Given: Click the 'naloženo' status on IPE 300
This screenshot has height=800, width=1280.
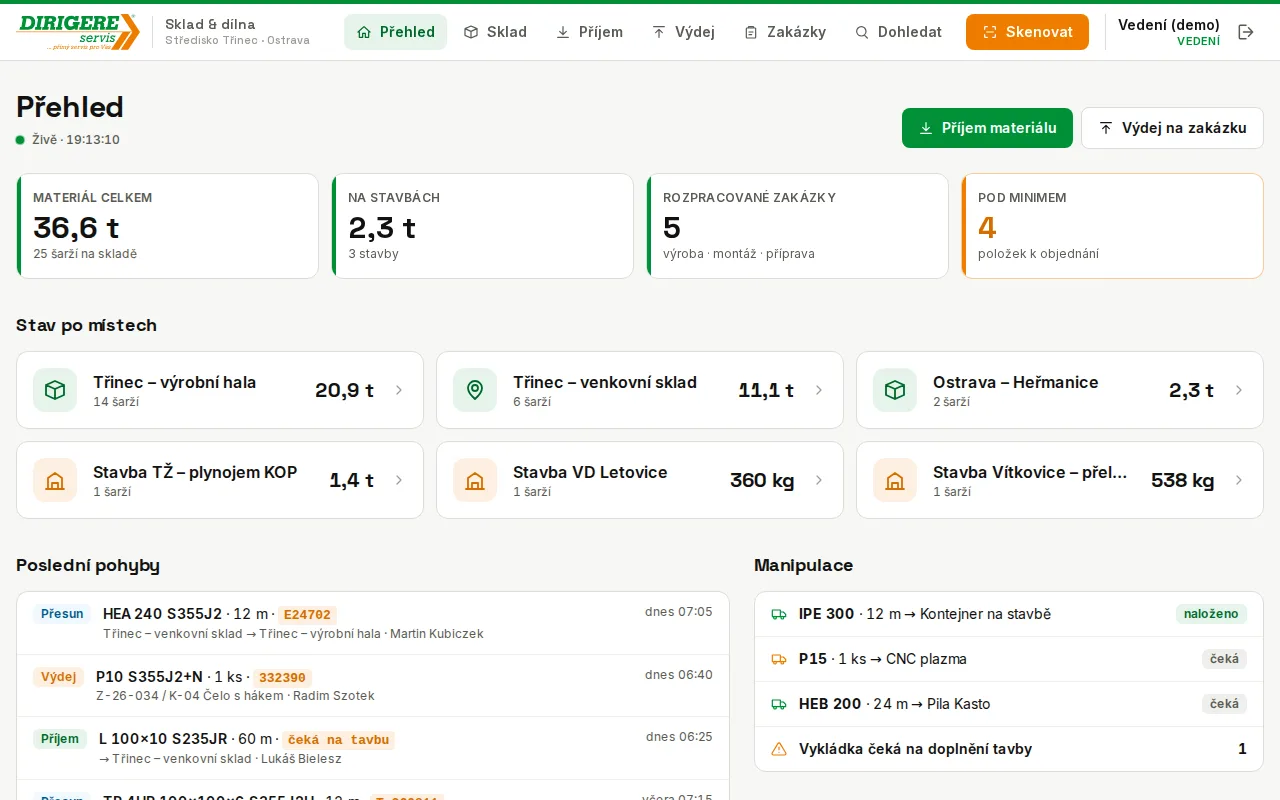Looking at the screenshot, I should [x=1211, y=614].
